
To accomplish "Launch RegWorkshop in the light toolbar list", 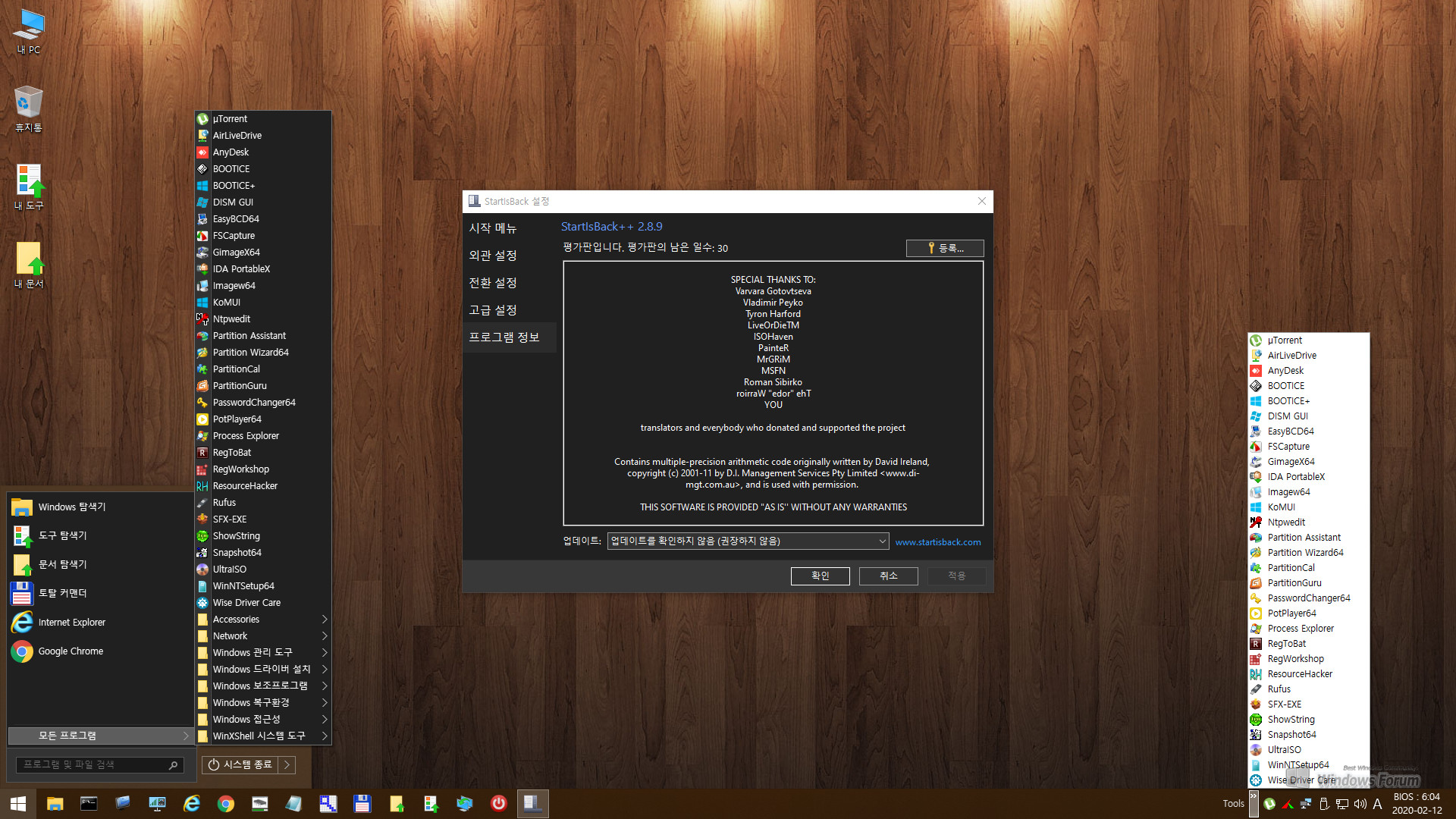I will (x=1309, y=659).
